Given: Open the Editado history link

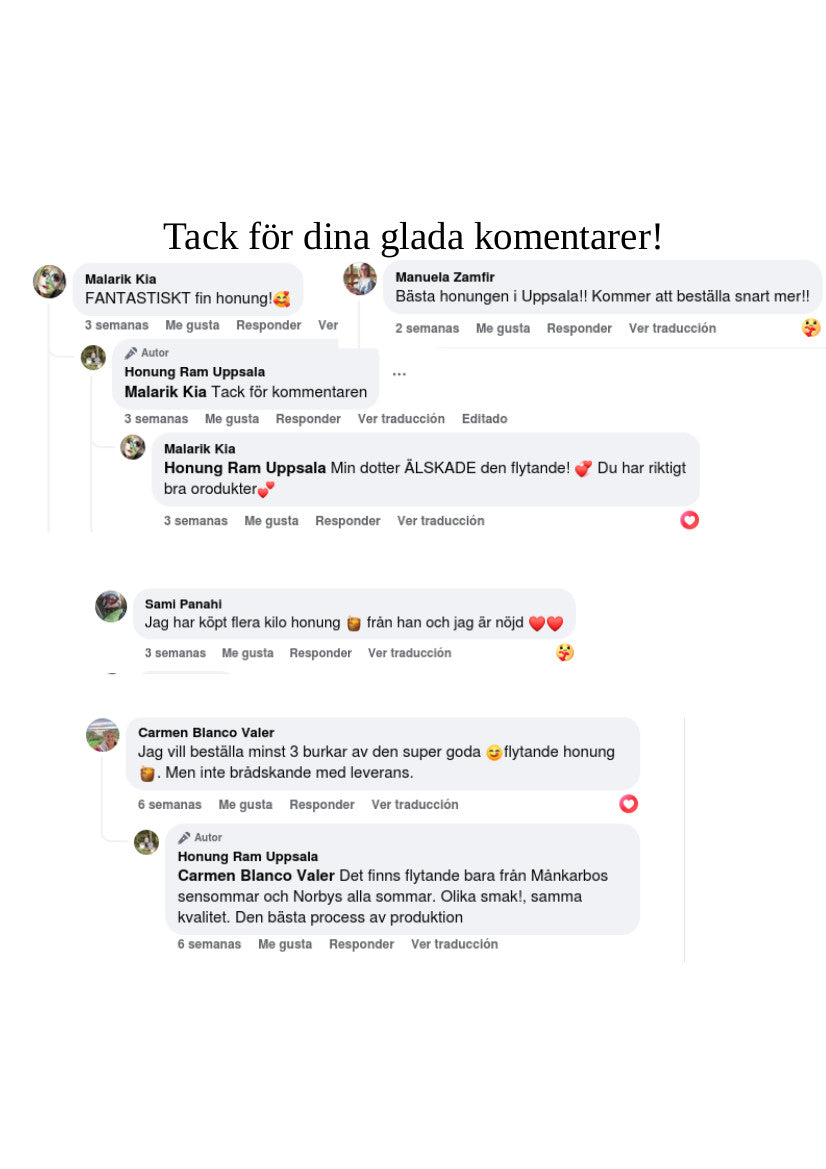Looking at the screenshot, I should tap(485, 419).
